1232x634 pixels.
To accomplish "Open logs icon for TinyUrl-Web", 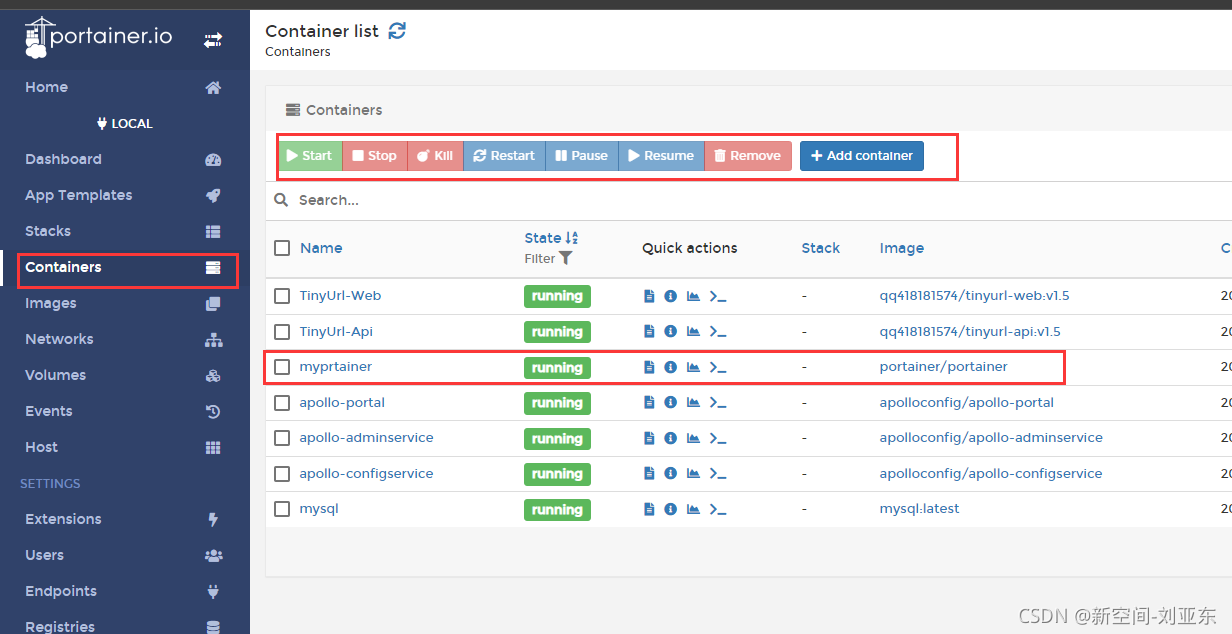I will 649,296.
